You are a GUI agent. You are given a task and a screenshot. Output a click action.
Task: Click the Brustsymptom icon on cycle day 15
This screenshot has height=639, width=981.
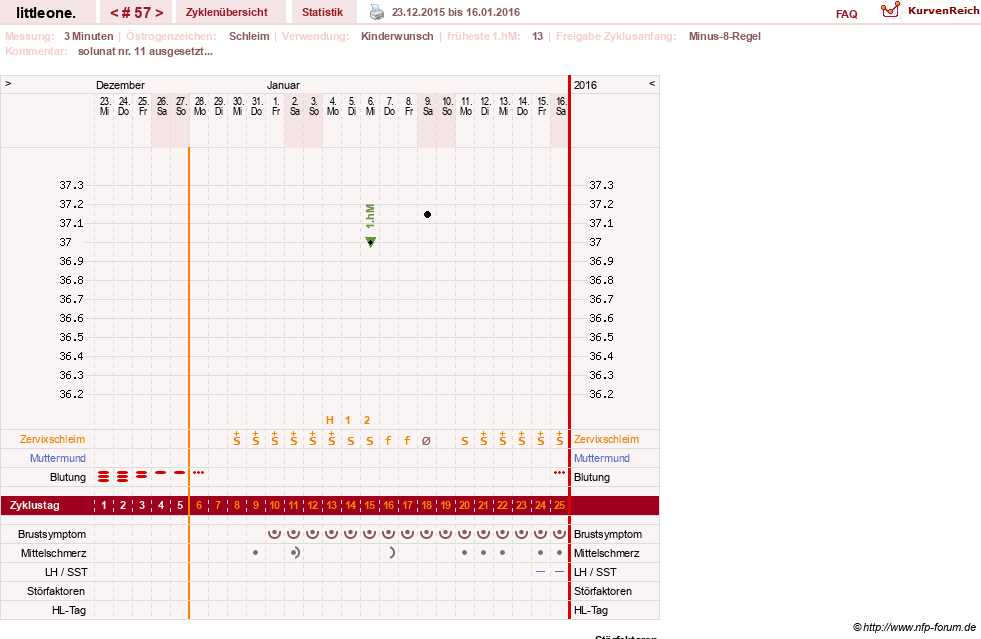(x=369, y=534)
